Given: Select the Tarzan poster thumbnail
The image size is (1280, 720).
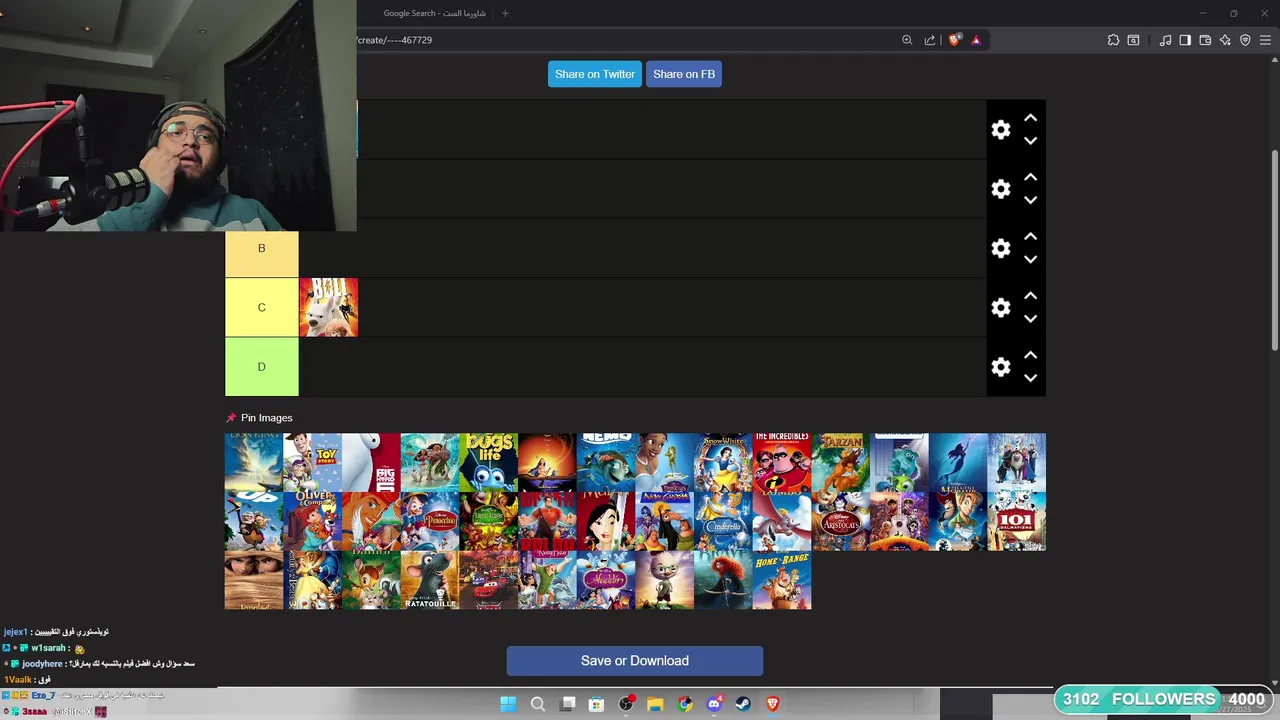Looking at the screenshot, I should pyautogui.click(x=840, y=462).
